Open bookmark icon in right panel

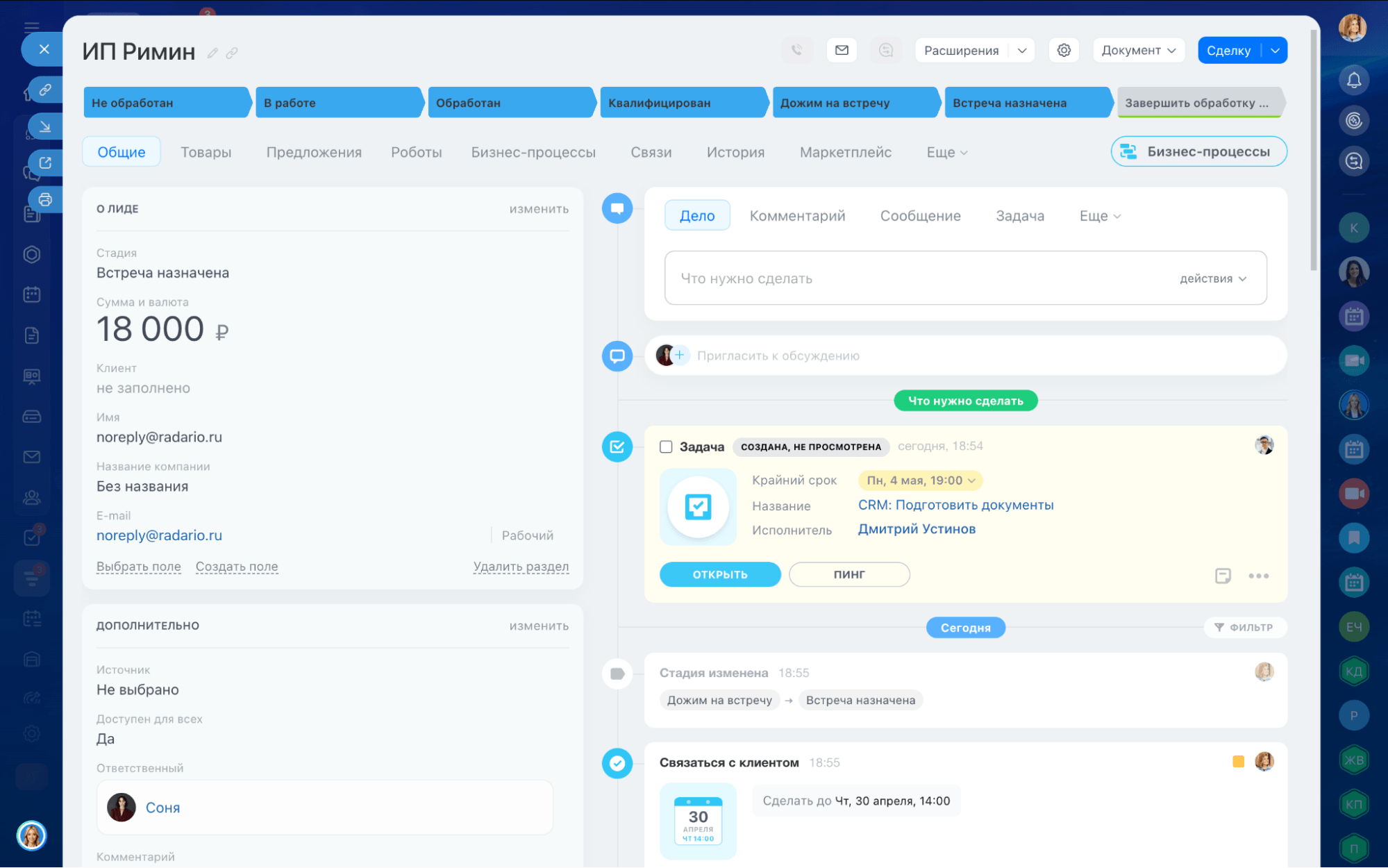(x=1354, y=537)
